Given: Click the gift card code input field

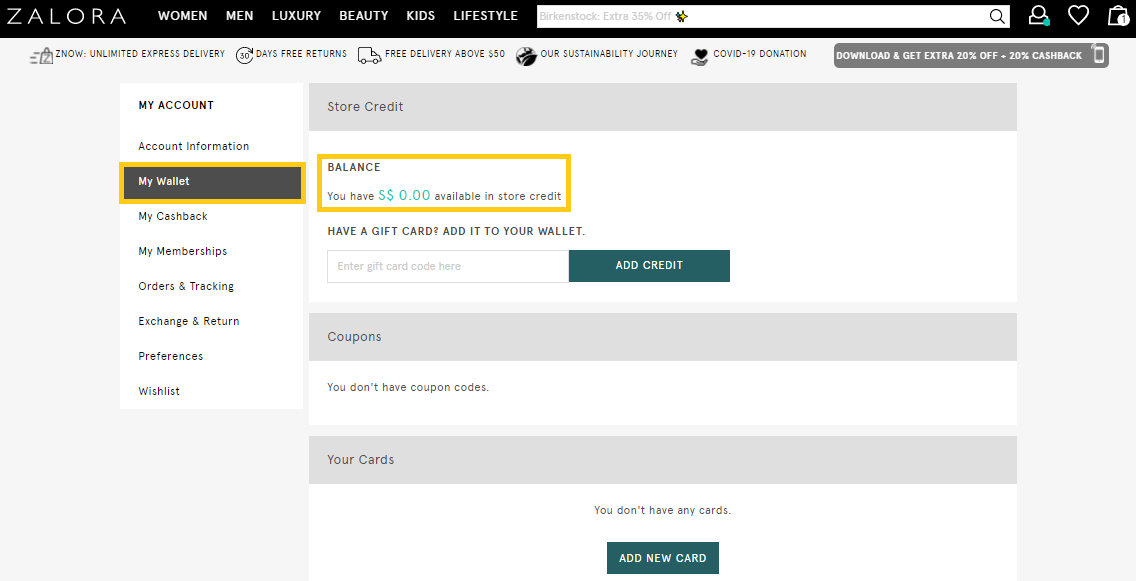Looking at the screenshot, I should [x=447, y=265].
